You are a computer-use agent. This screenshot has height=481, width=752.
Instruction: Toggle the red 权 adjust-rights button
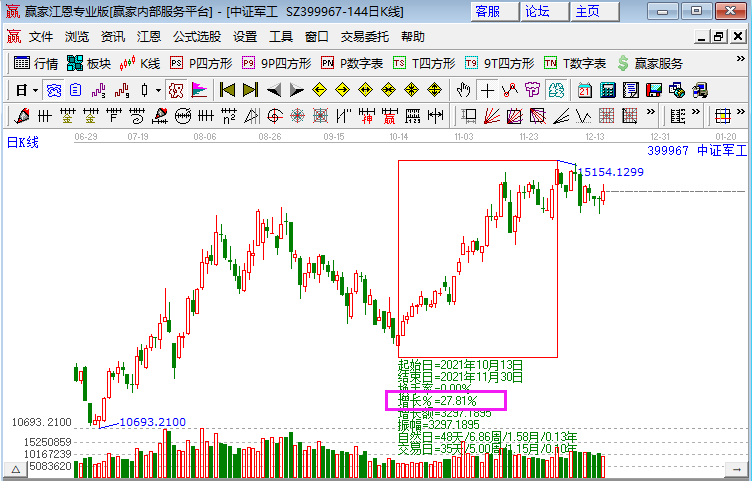(176, 90)
